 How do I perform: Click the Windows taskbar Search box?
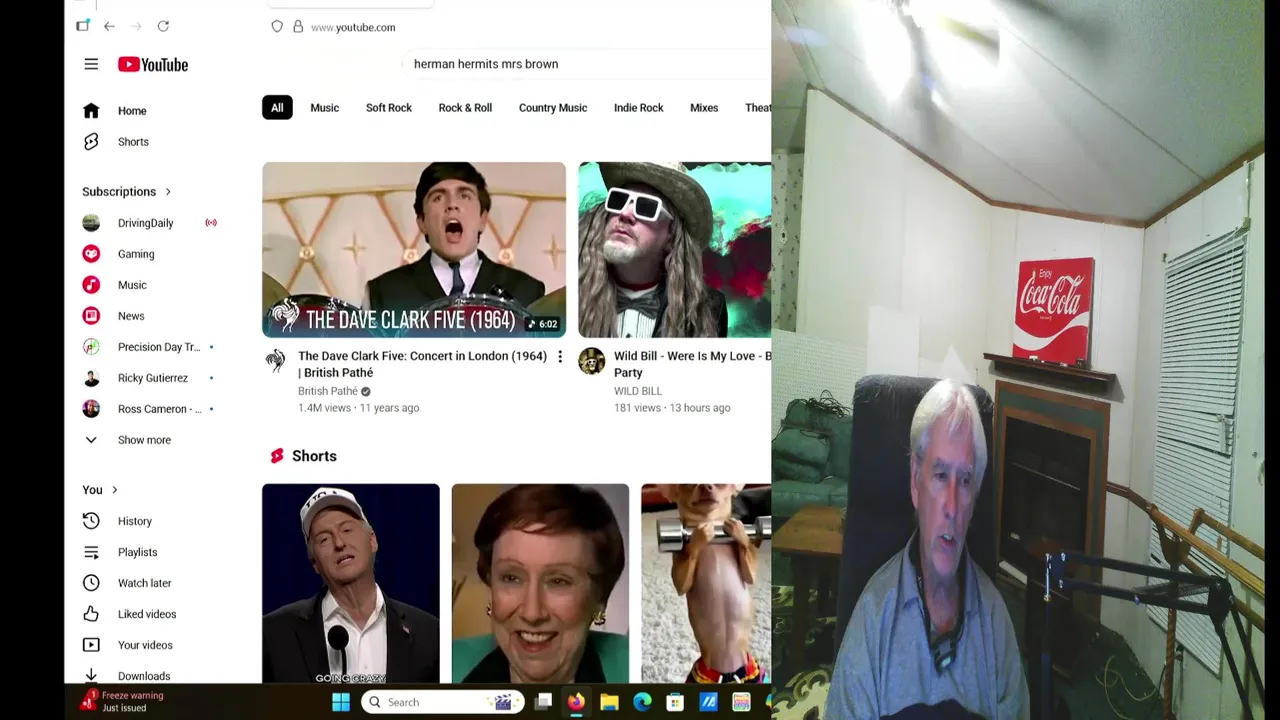pos(442,702)
